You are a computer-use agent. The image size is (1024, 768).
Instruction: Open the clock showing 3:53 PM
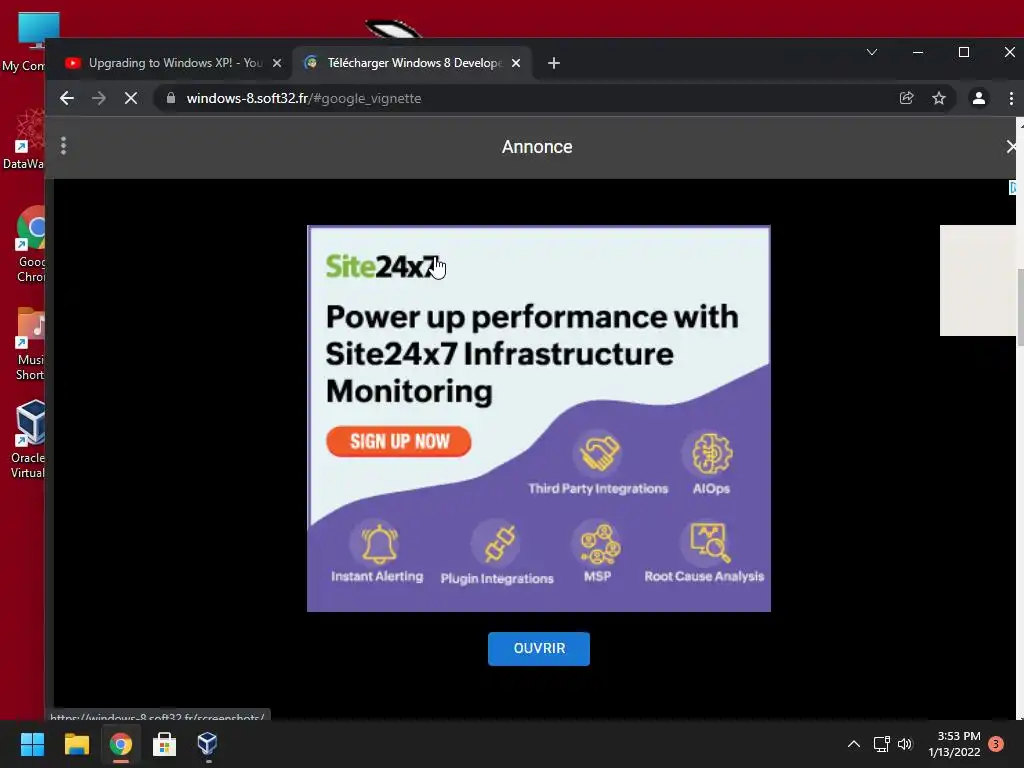(954, 744)
